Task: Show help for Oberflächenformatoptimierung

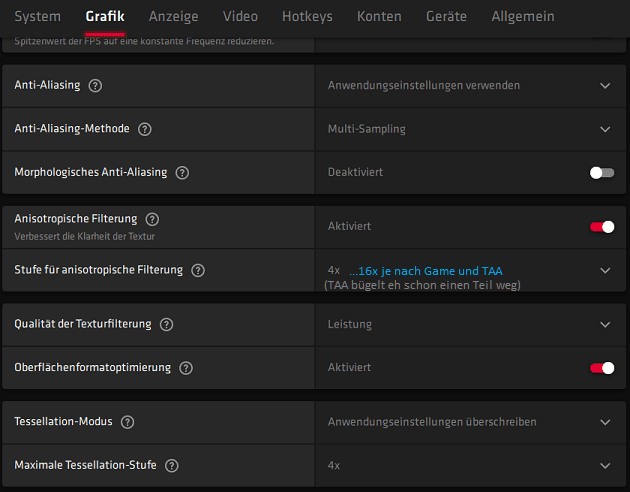Action: coord(186,368)
